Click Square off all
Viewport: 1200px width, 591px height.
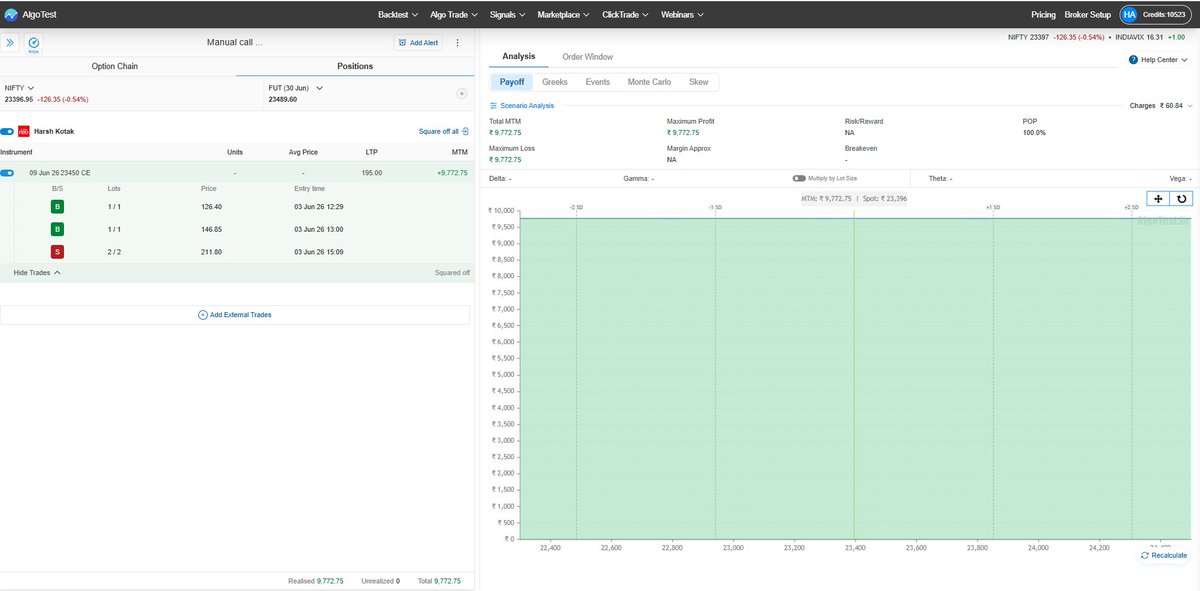pos(443,131)
